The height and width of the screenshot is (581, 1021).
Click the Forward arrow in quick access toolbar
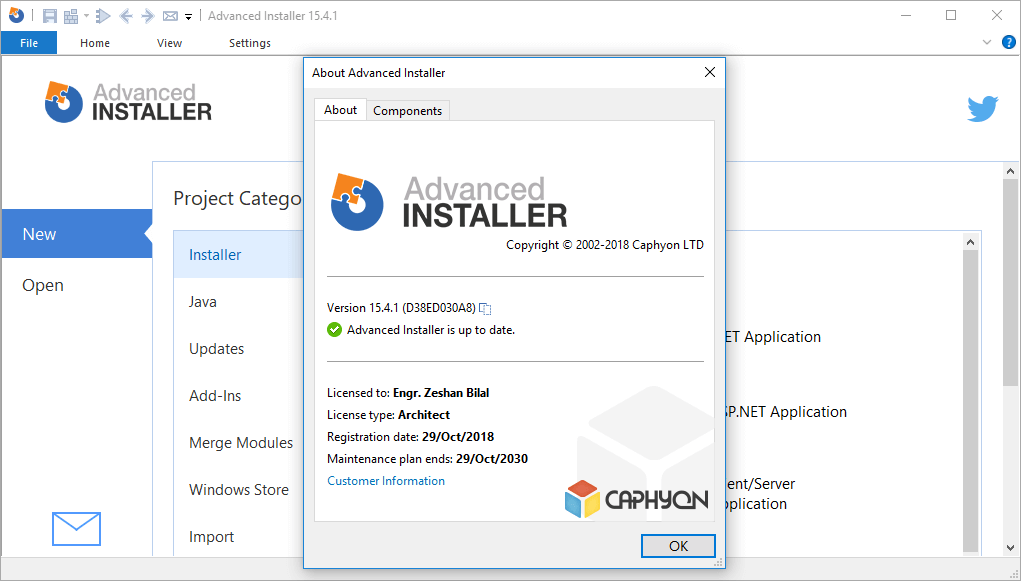(x=148, y=16)
